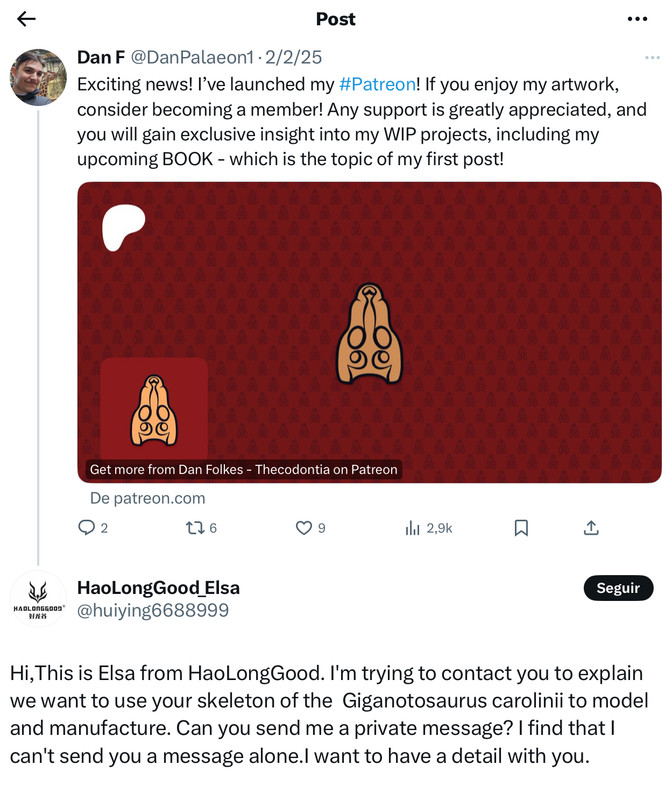Screen dimensions: 672x800
Task: Click the reply speech bubble icon
Action: [x=86, y=528]
